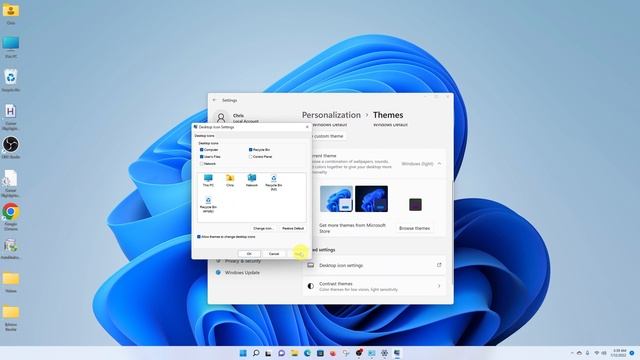Open Privacy & security in Settings sidebar
This screenshot has width=640, height=360.
242,261
